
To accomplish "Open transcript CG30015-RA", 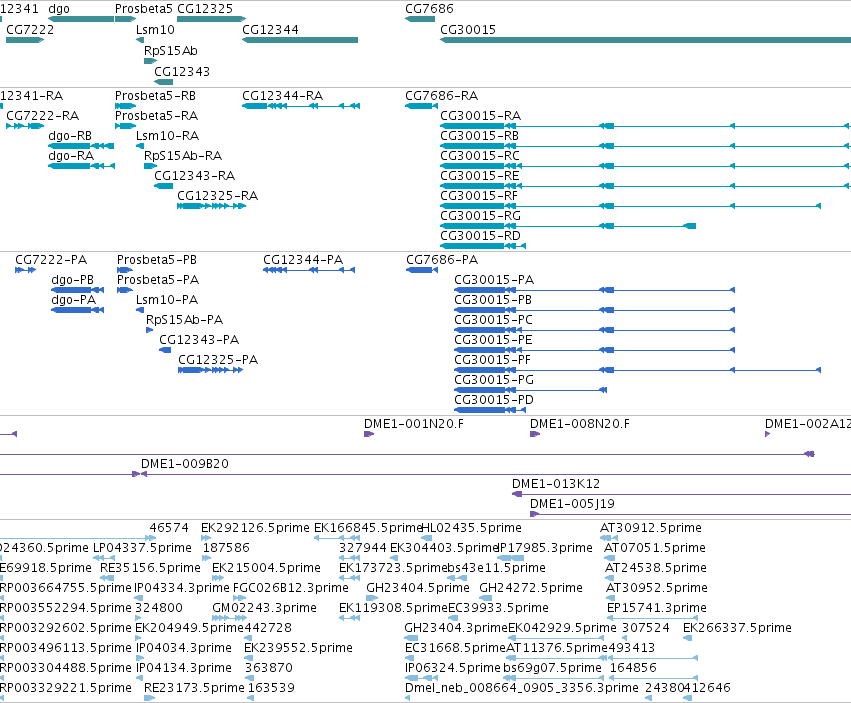I will (480, 116).
